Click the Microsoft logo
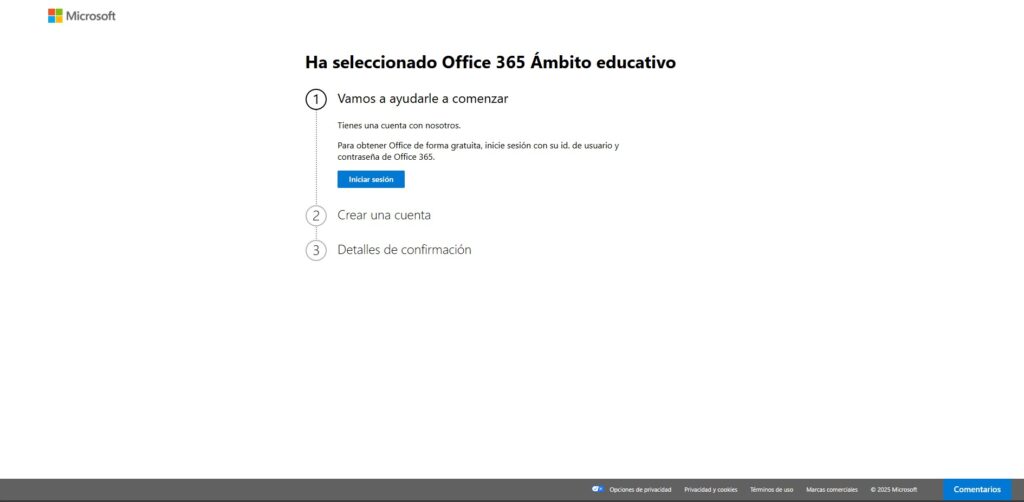Image resolution: width=1024 pixels, height=502 pixels. pyautogui.click(x=82, y=16)
